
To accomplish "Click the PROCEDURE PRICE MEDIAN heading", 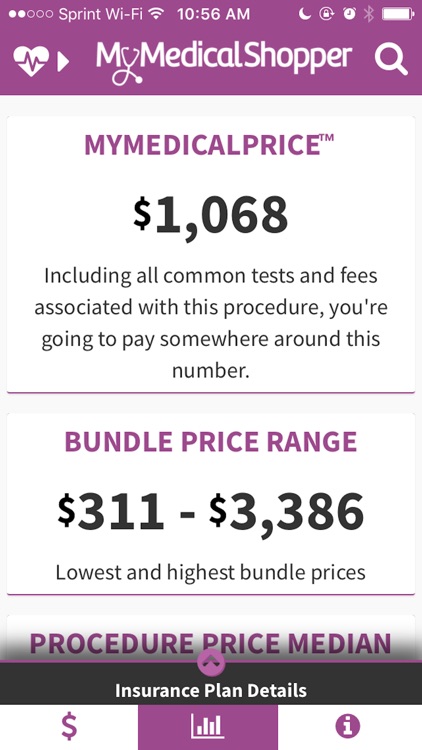I will 211,644.
